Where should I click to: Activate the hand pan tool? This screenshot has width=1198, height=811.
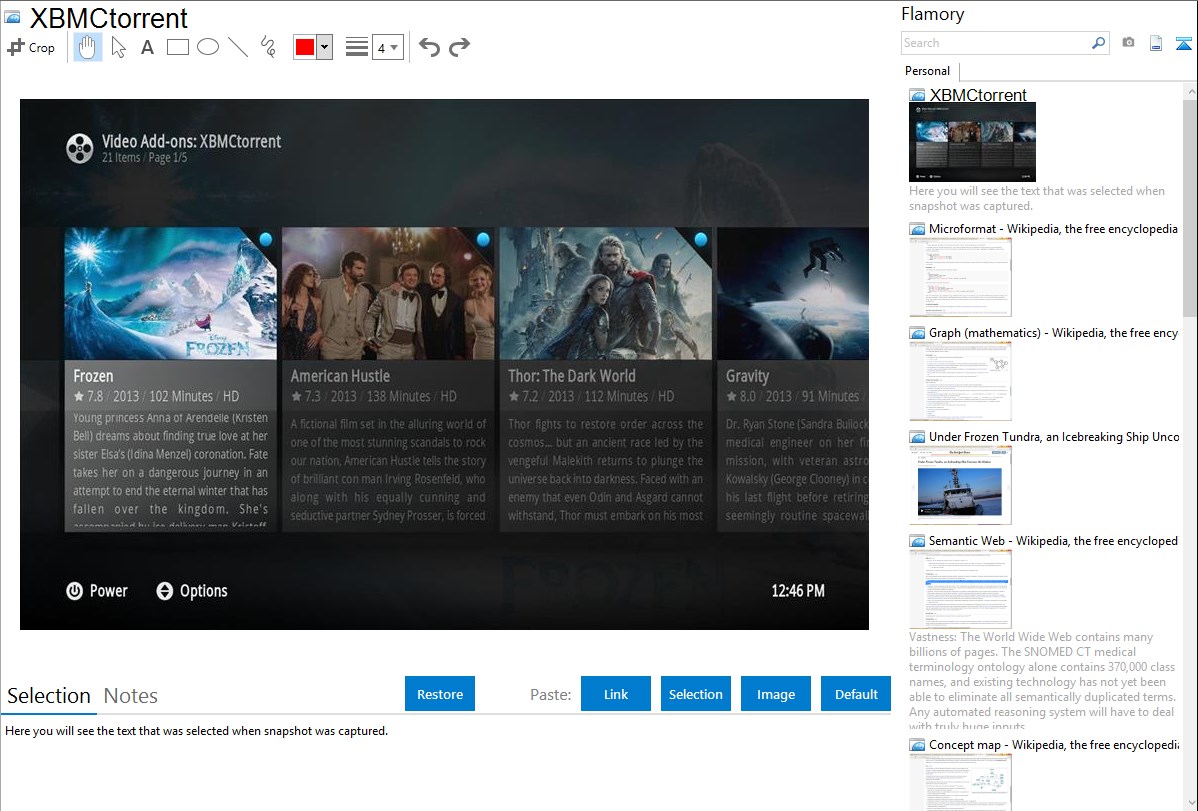coord(88,47)
